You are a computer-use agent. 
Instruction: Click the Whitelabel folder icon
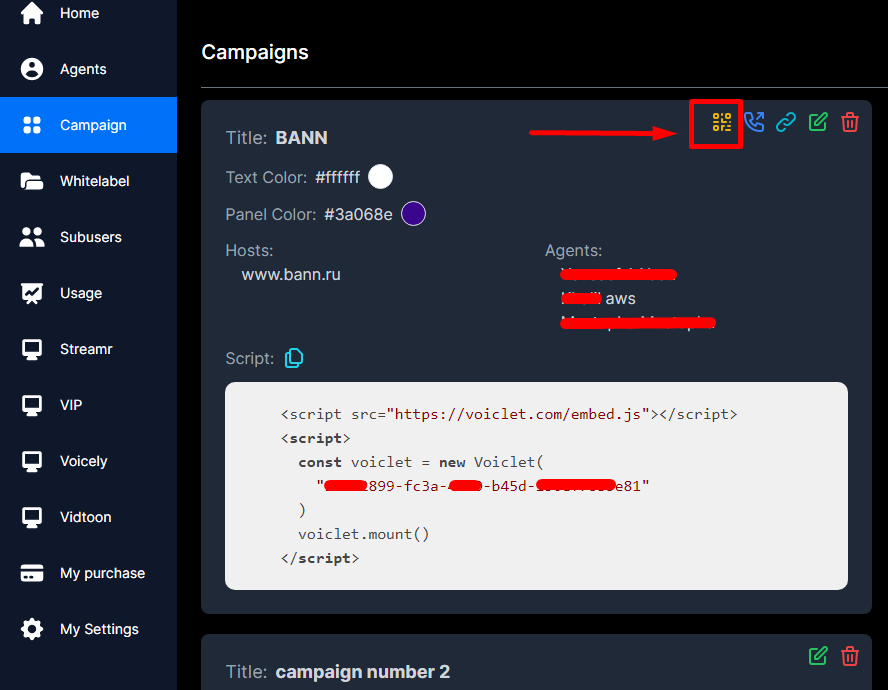pyautogui.click(x=32, y=181)
